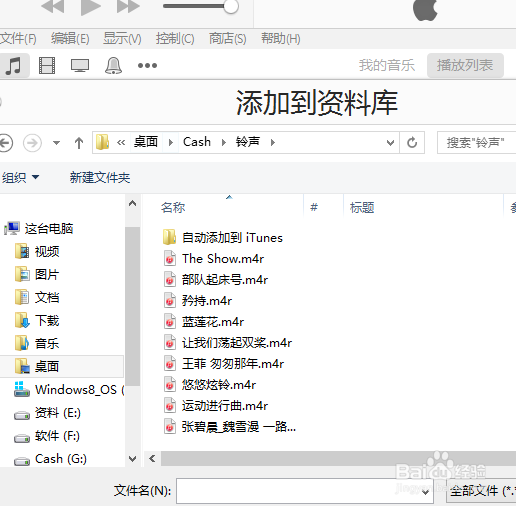Go up one folder level arrow
516x506 pixels.
click(79, 143)
